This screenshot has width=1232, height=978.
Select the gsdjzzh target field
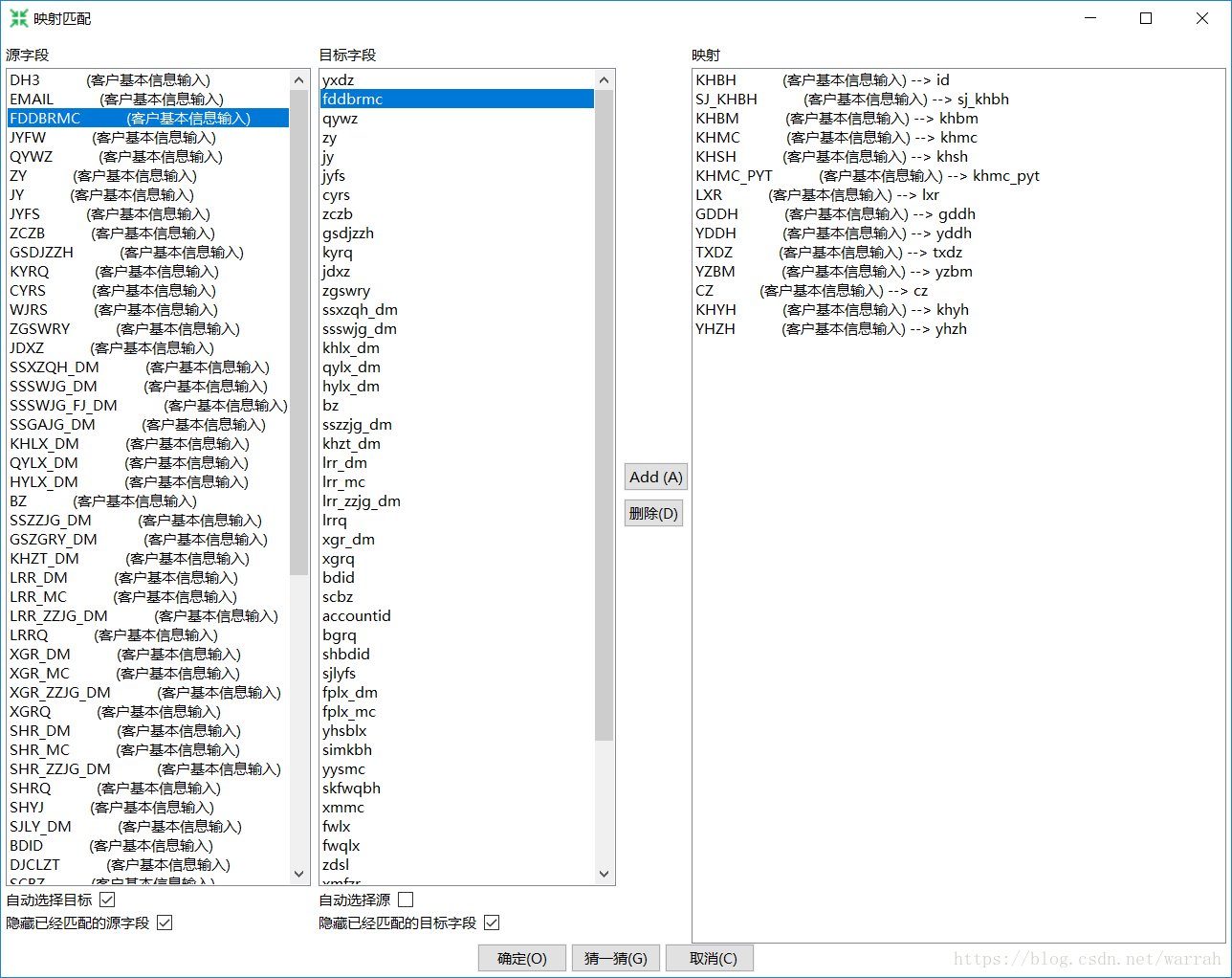pos(456,233)
